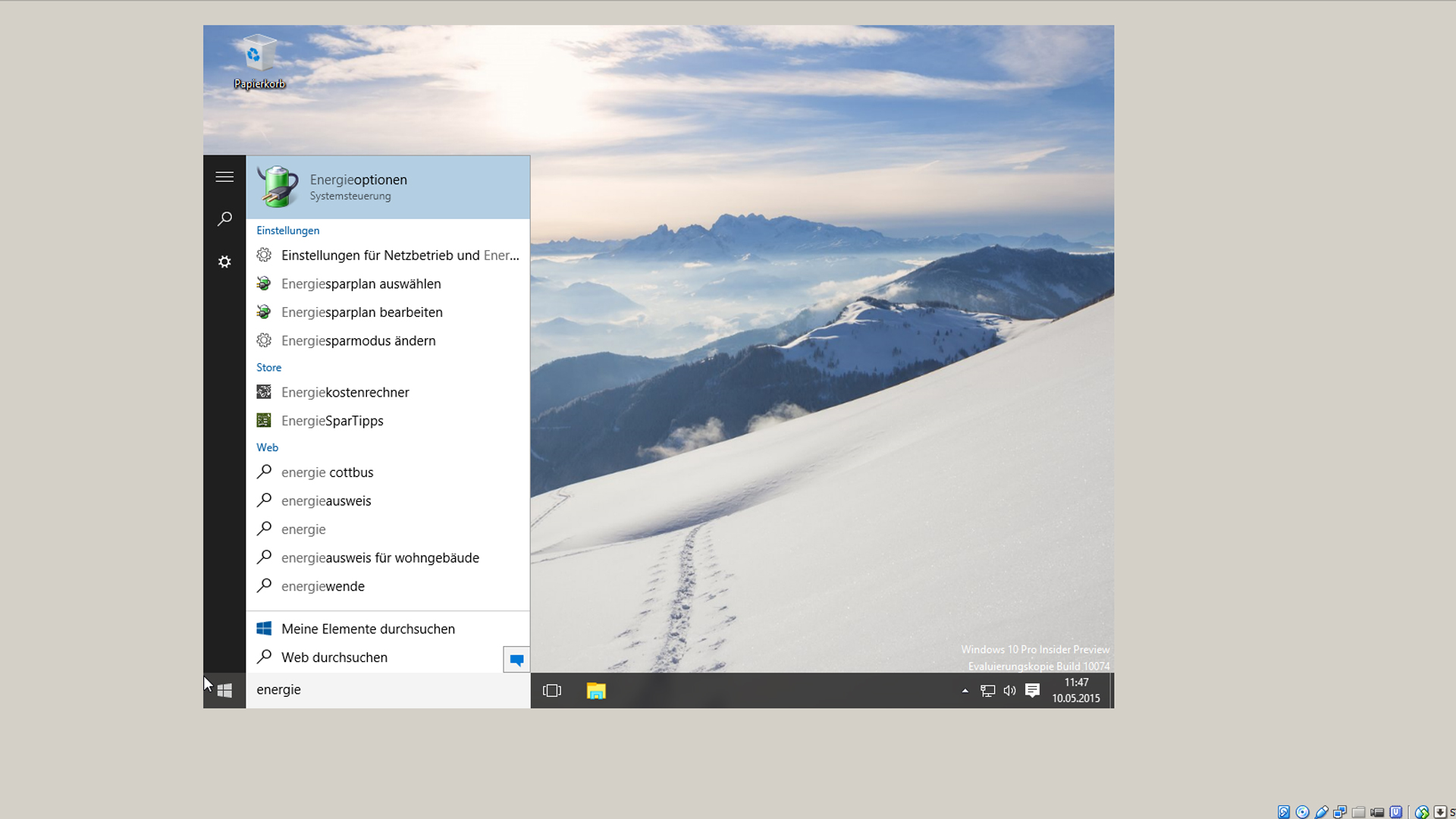The height and width of the screenshot is (819, 1456).
Task: Open the hamburger menu in search panel
Action: (224, 177)
